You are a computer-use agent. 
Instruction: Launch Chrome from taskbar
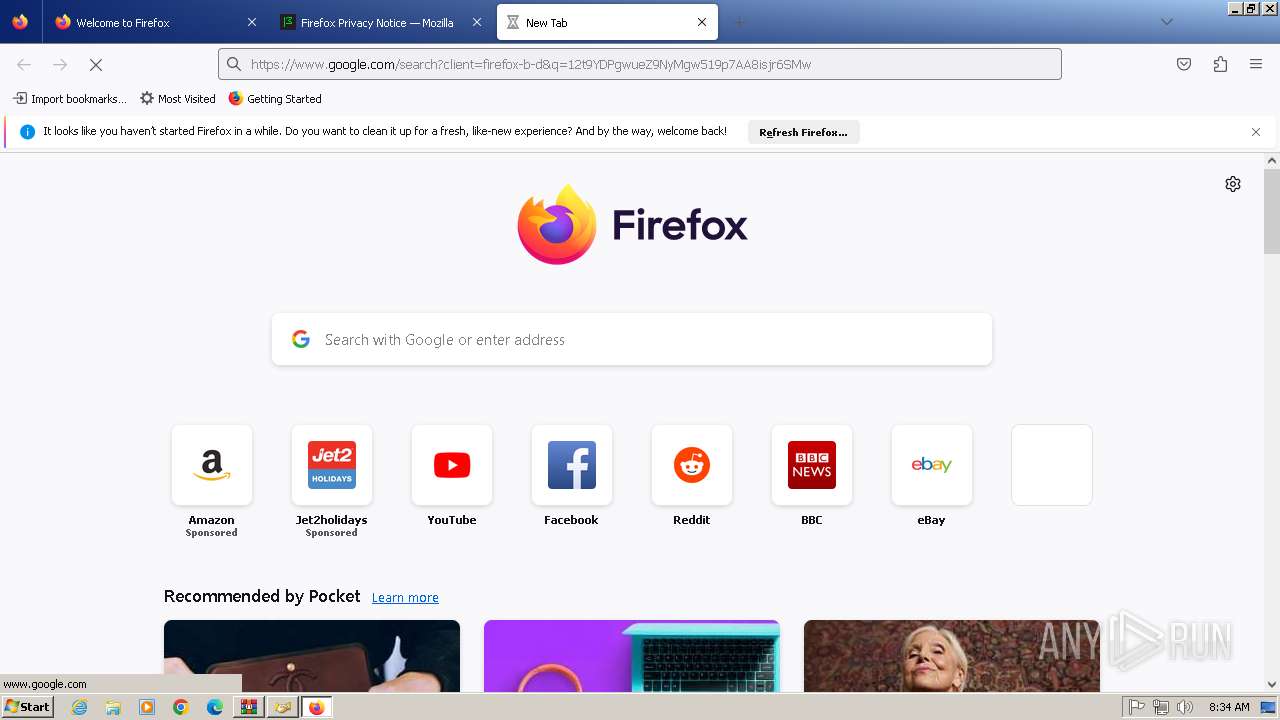click(181, 707)
